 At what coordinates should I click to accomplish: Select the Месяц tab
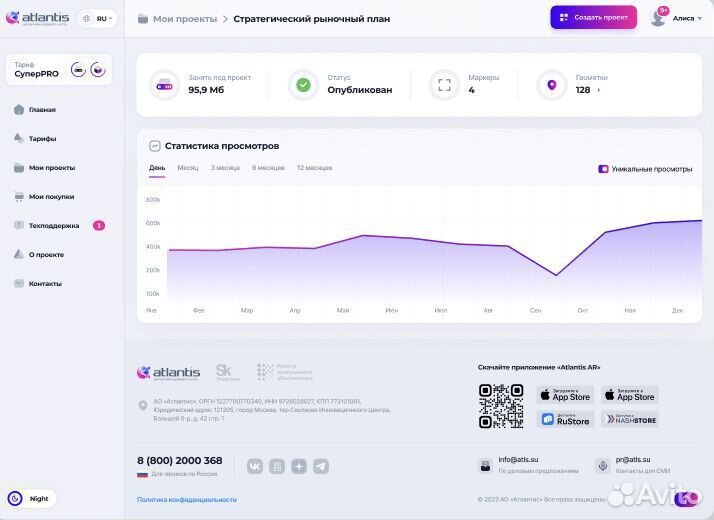(188, 168)
